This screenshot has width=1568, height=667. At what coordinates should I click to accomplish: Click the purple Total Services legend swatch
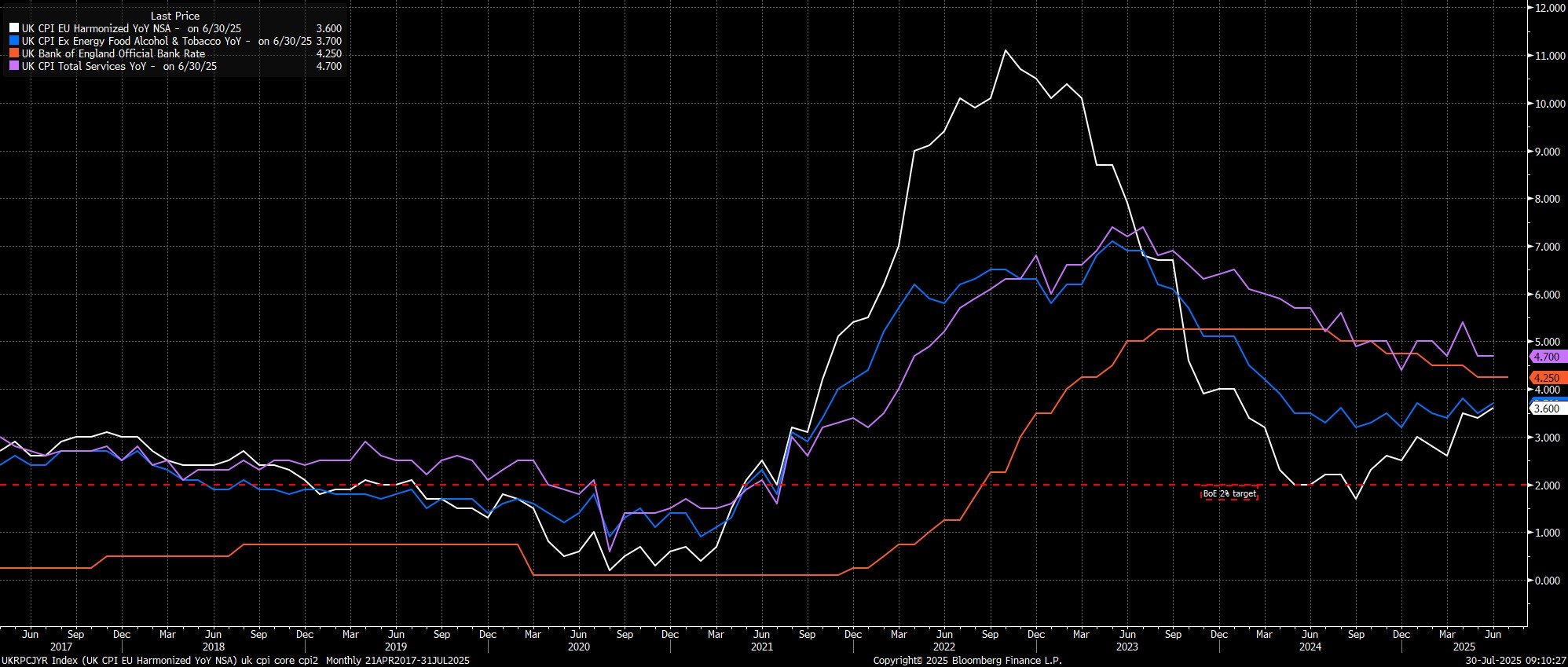(14, 67)
